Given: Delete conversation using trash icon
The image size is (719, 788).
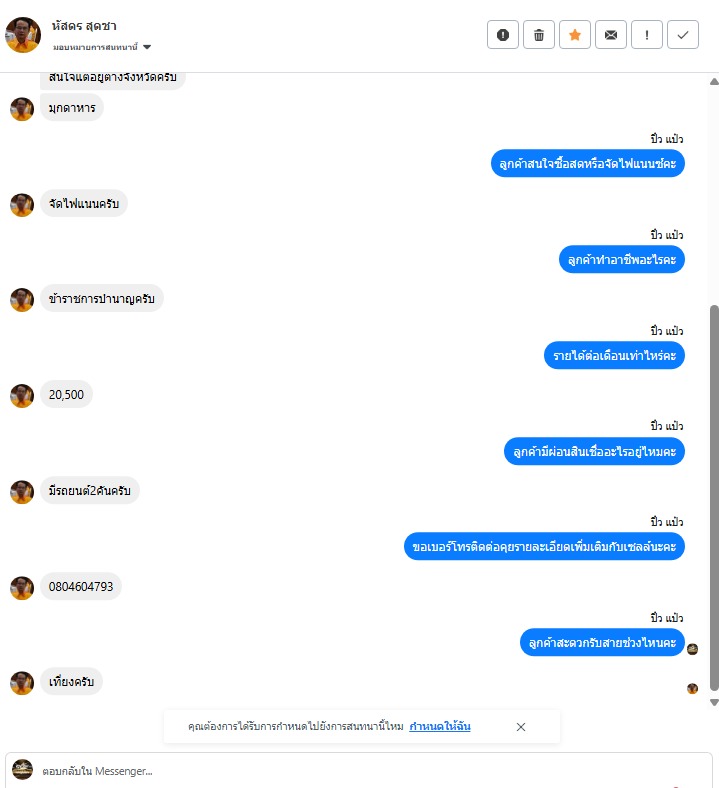Looking at the screenshot, I should pyautogui.click(x=539, y=35).
